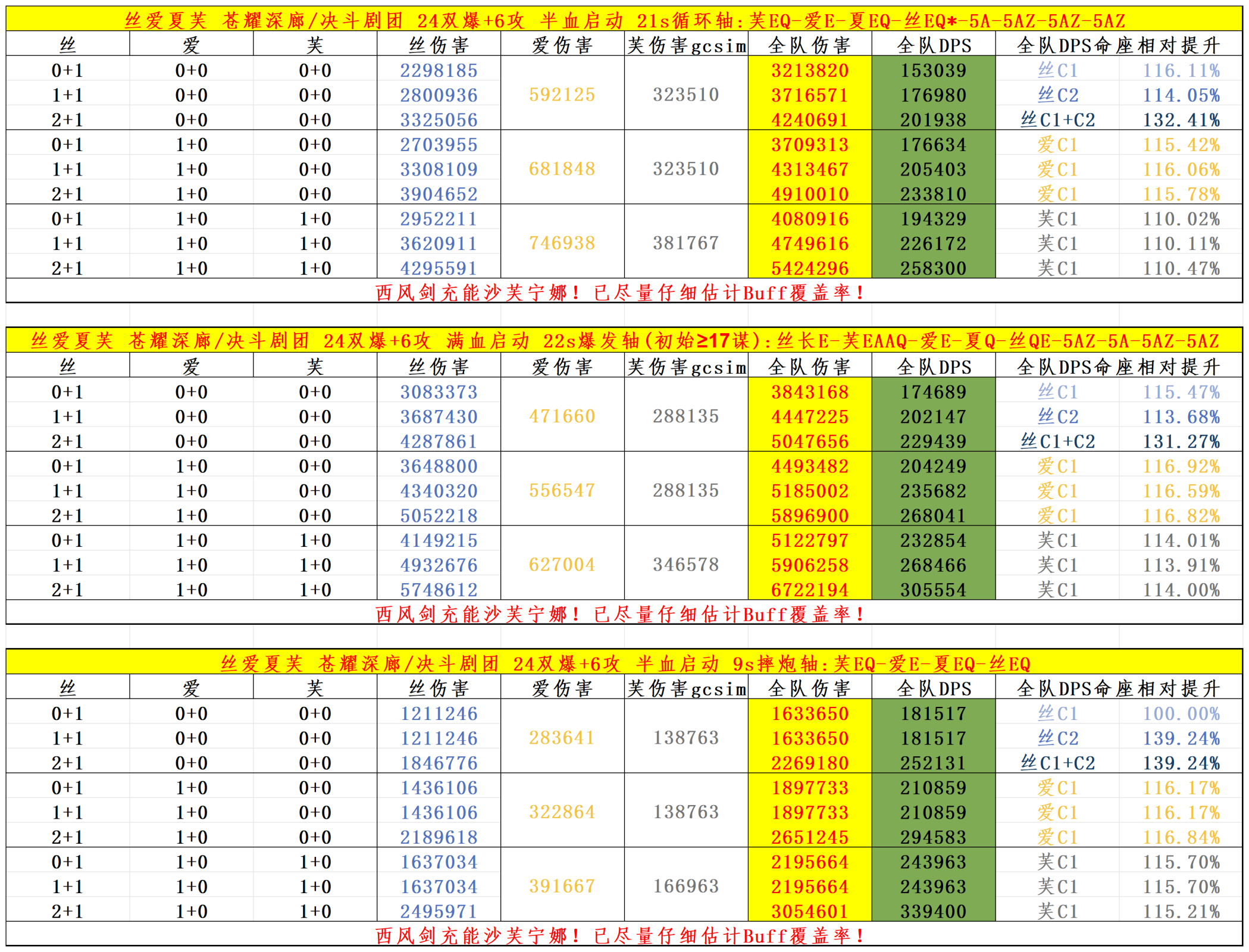Select the DPS cell 233810

(933, 194)
